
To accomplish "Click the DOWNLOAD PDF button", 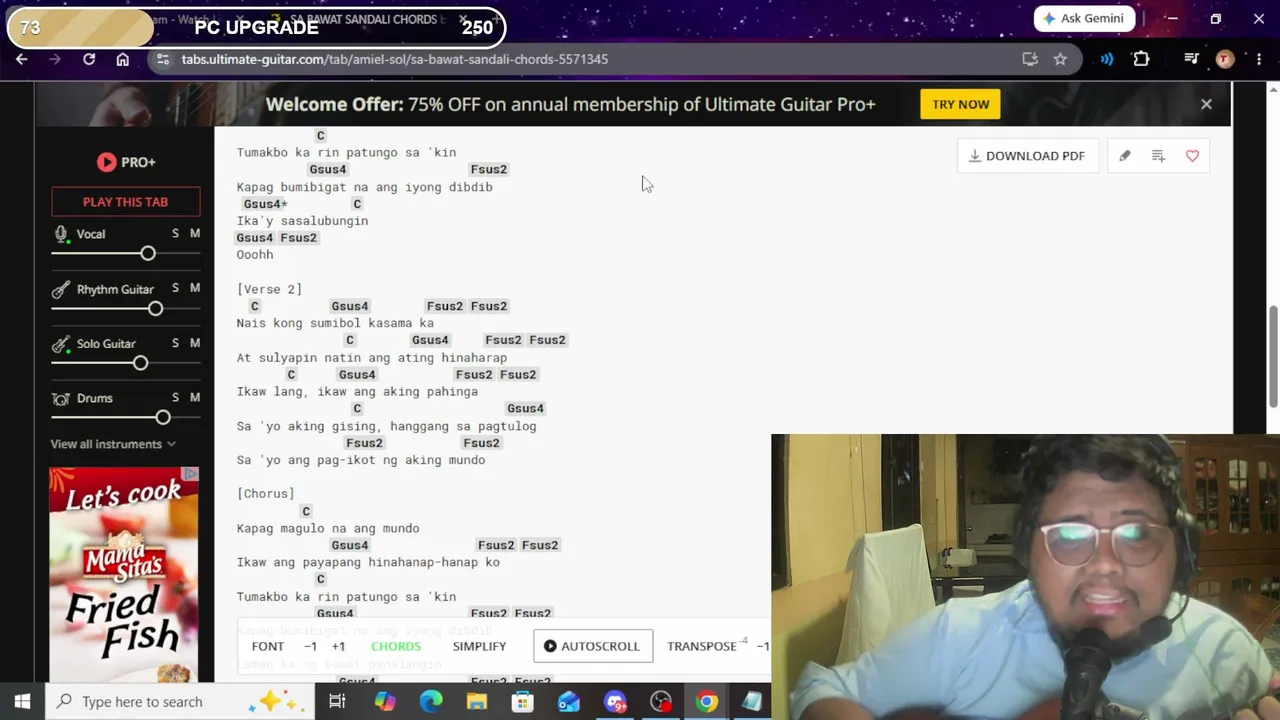I will coord(1027,156).
